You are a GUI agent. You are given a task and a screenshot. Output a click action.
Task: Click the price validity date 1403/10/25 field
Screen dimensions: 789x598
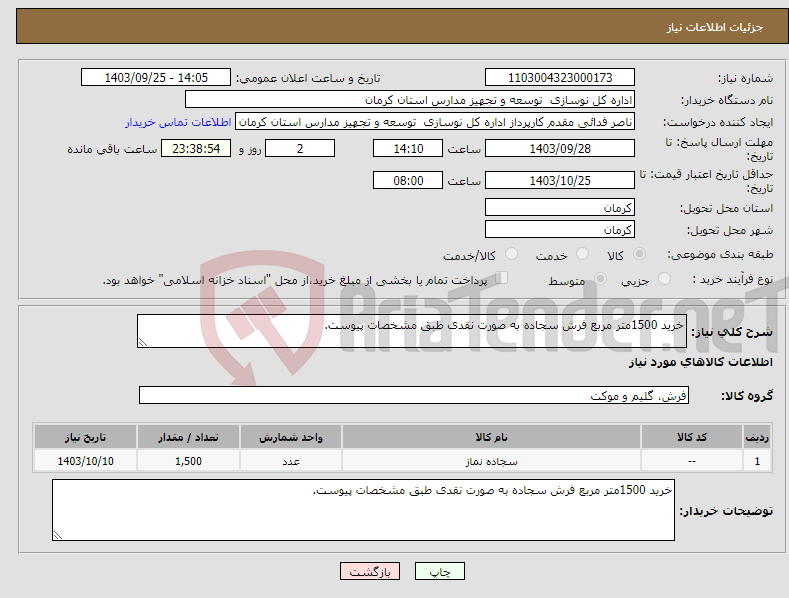tap(560, 180)
